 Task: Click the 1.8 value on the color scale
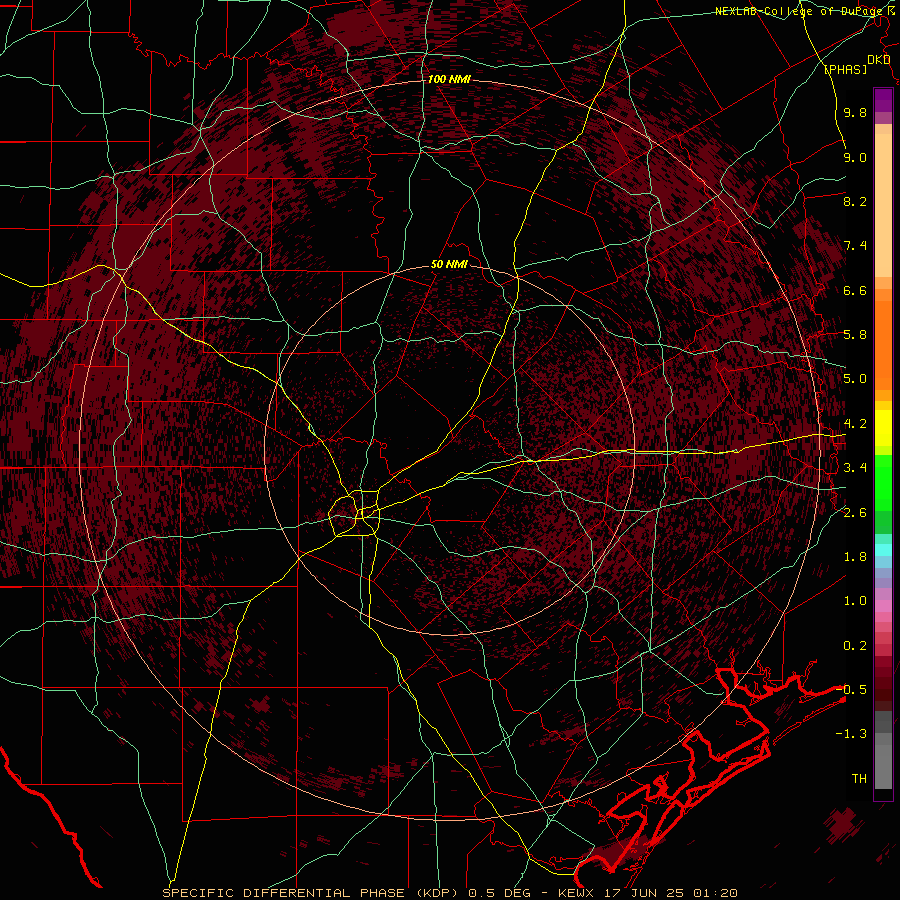pos(855,557)
